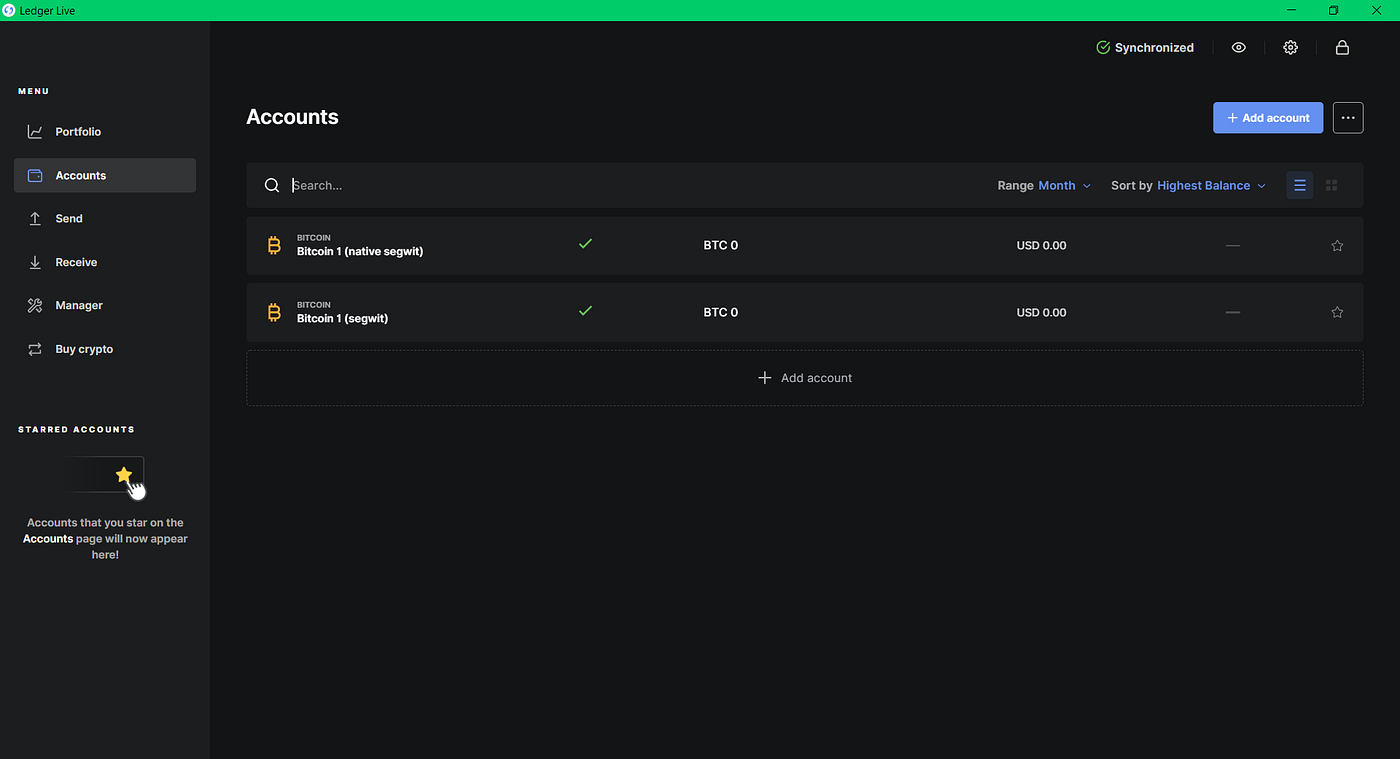This screenshot has width=1400, height=759.
Task: Open the Receive menu item
Action: pyautogui.click(x=105, y=262)
